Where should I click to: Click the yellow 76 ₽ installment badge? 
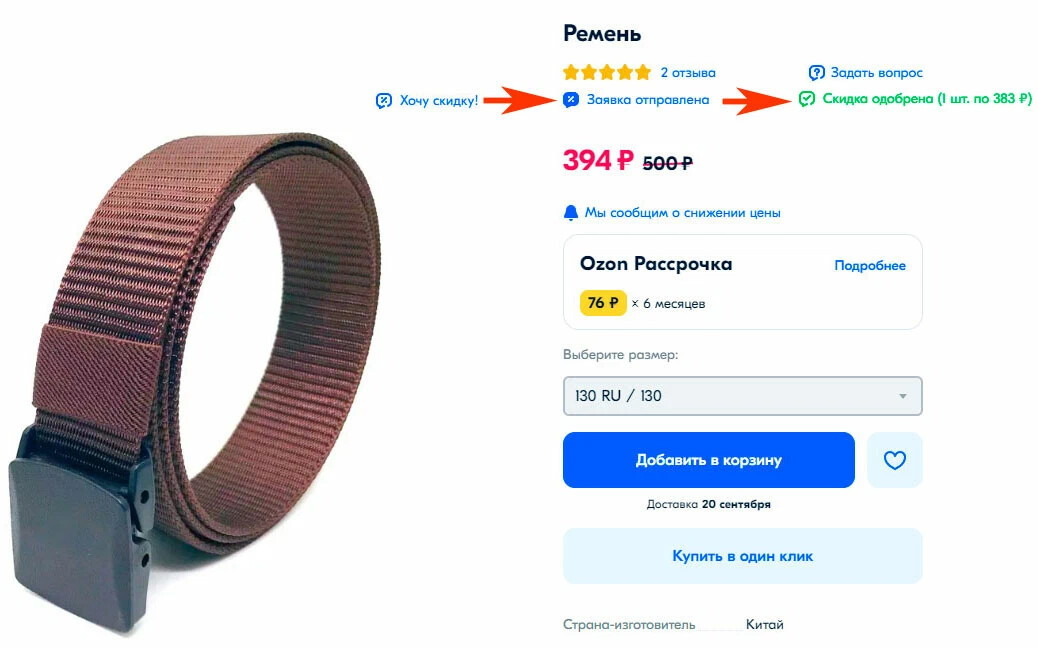click(x=603, y=303)
